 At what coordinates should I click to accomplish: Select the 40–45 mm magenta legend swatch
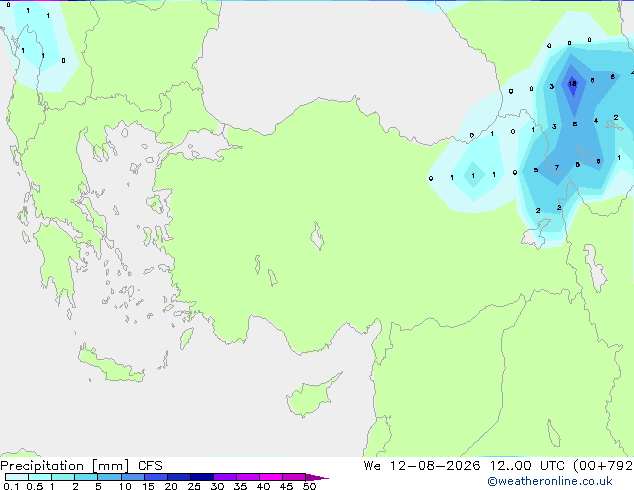271,477
